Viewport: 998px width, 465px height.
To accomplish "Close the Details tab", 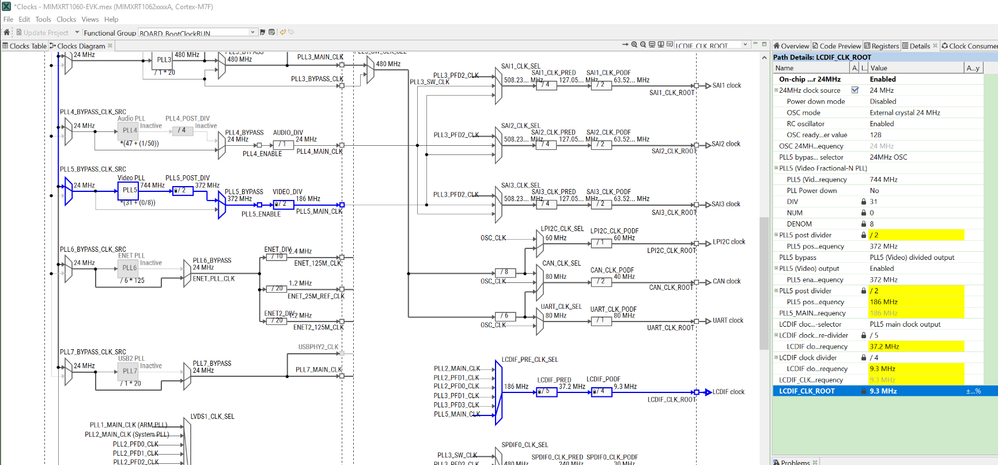I will pyautogui.click(x=935, y=45).
